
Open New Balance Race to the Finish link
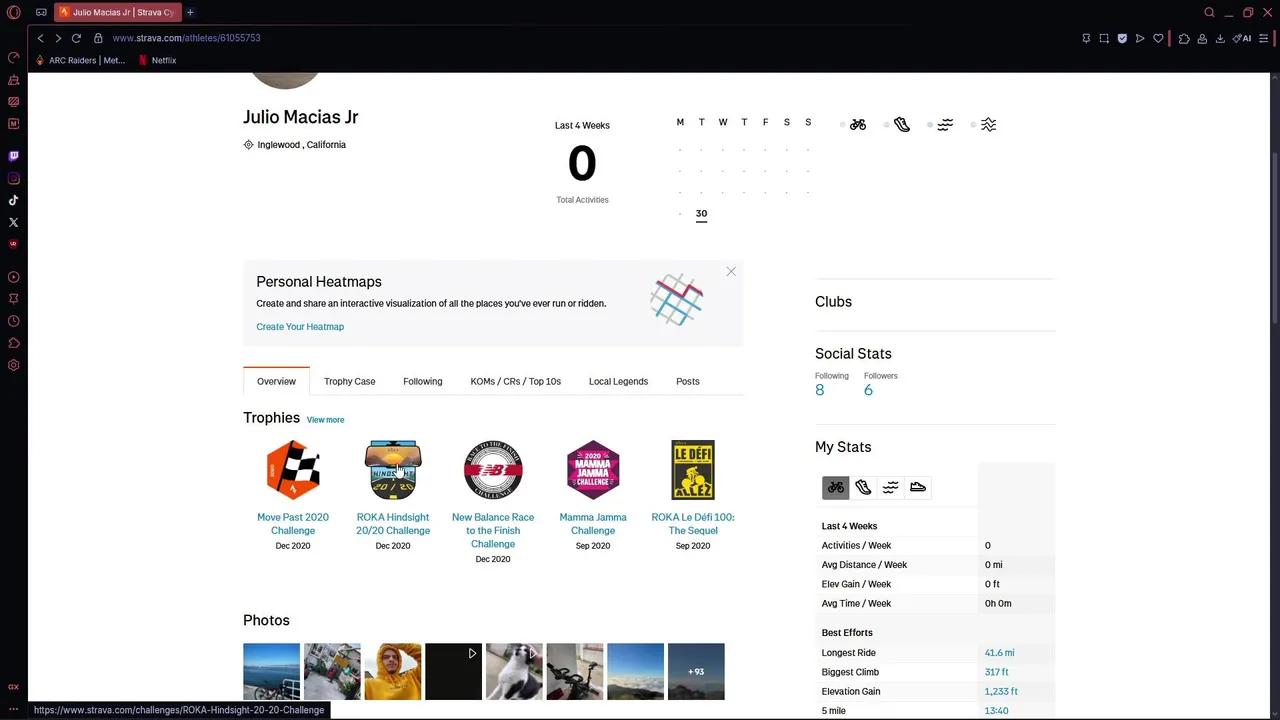[493, 530]
